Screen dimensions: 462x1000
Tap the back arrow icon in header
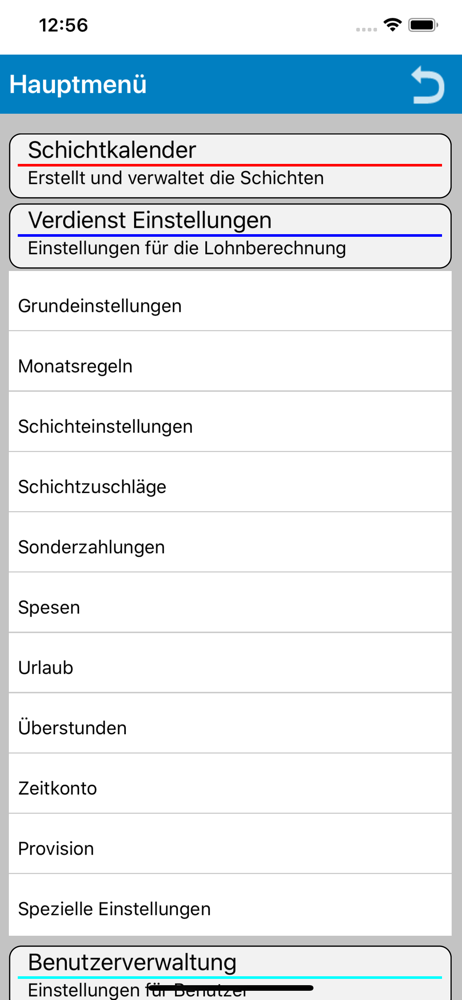427,85
